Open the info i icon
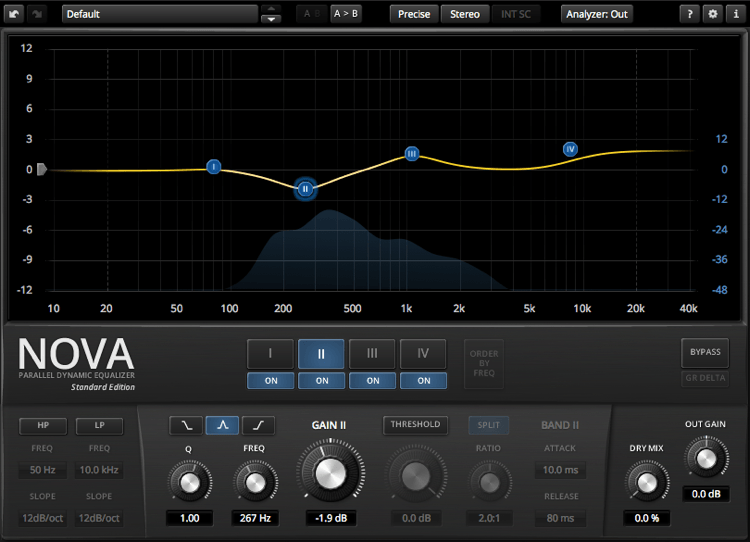Screen dimensions: 750x542 pos(736,14)
